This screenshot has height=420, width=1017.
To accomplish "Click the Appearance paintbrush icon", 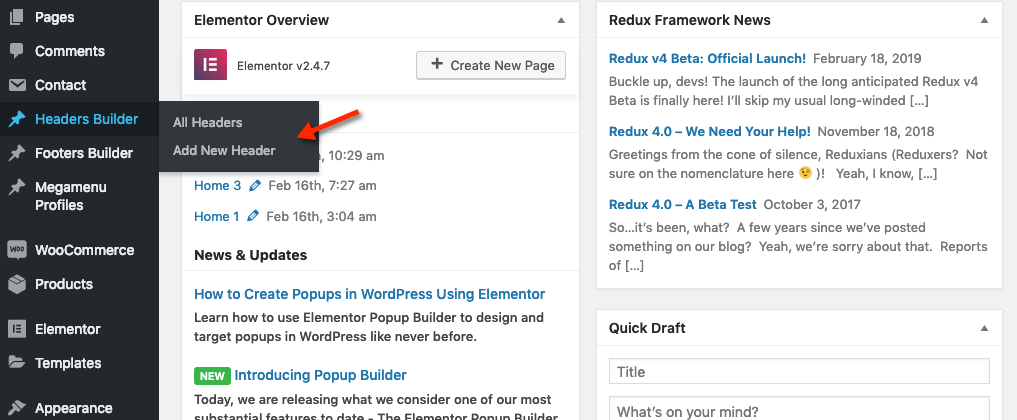I will pos(16,408).
